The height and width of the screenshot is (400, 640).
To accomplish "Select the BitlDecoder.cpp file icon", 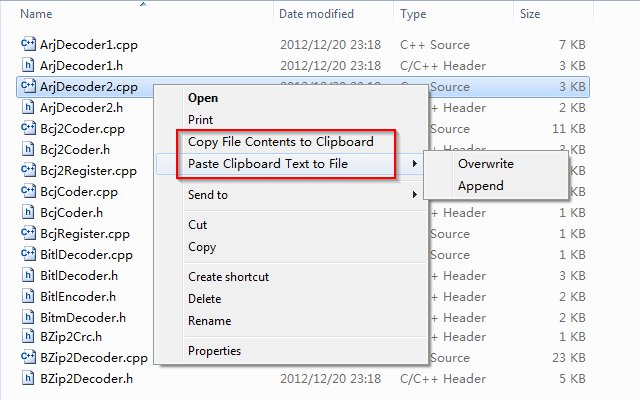I will pyautogui.click(x=28, y=254).
